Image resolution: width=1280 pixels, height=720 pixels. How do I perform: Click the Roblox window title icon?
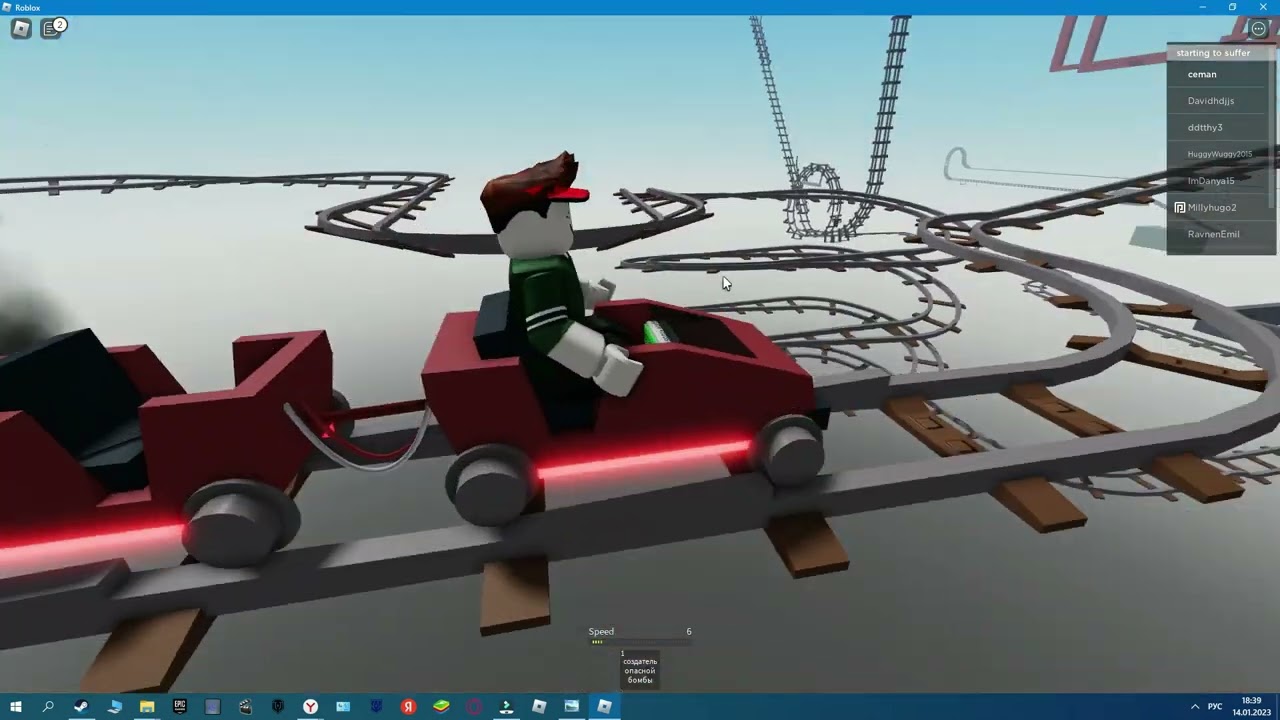pos(7,7)
